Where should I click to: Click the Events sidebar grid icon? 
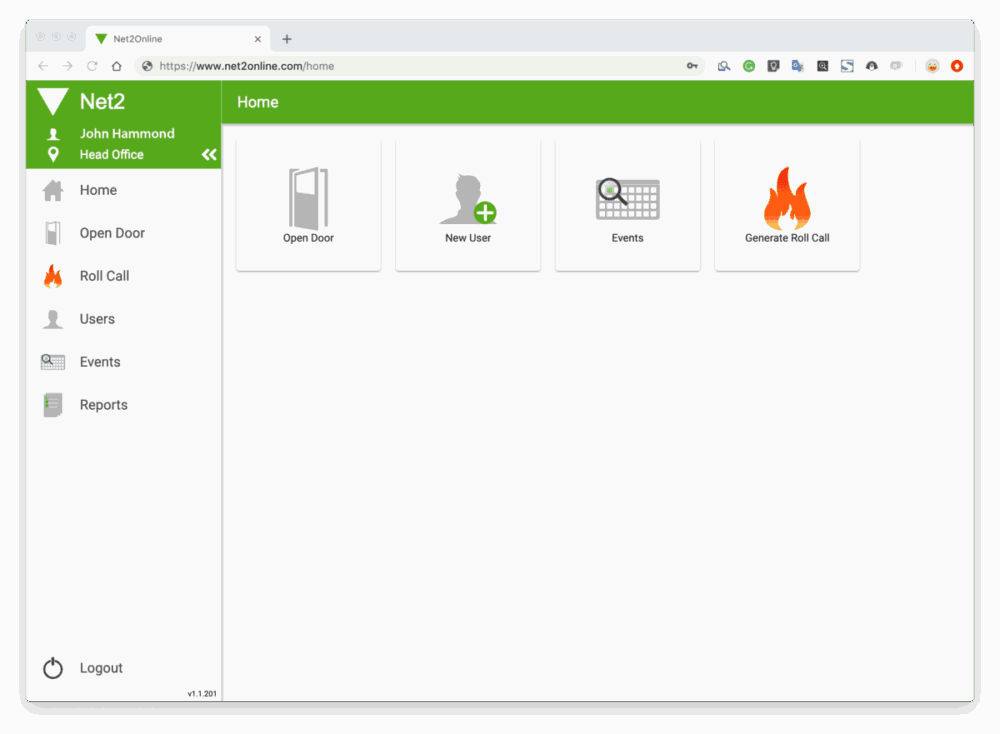pyautogui.click(x=53, y=362)
